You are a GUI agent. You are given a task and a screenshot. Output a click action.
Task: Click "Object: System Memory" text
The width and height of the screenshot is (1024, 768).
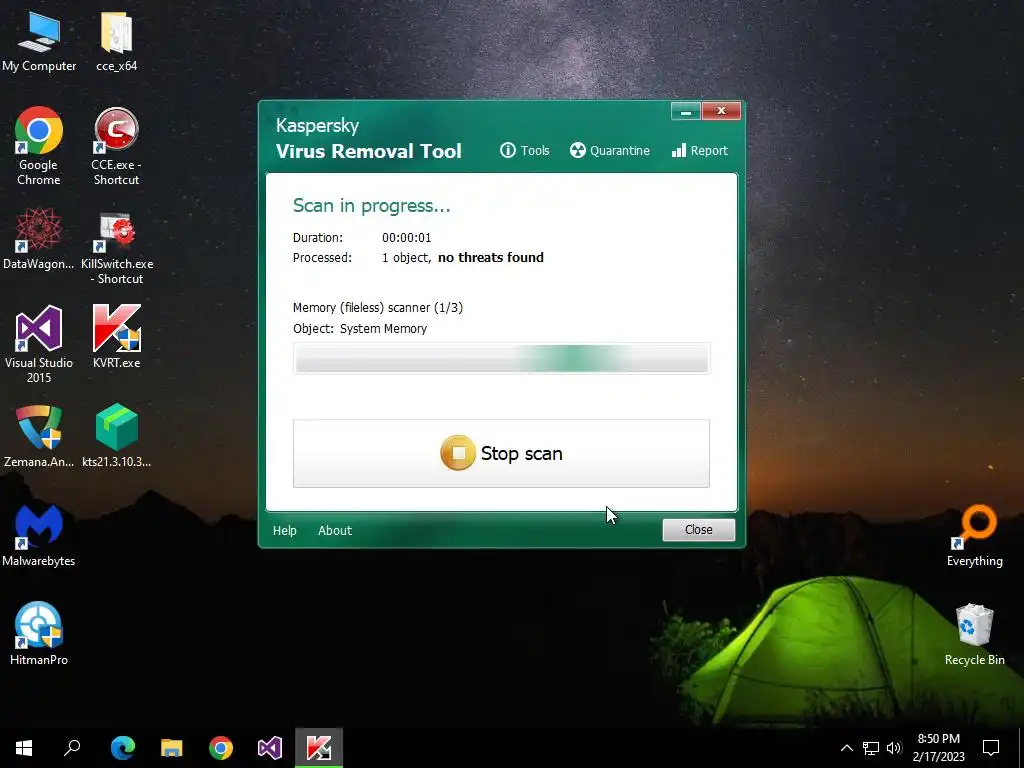click(x=360, y=328)
